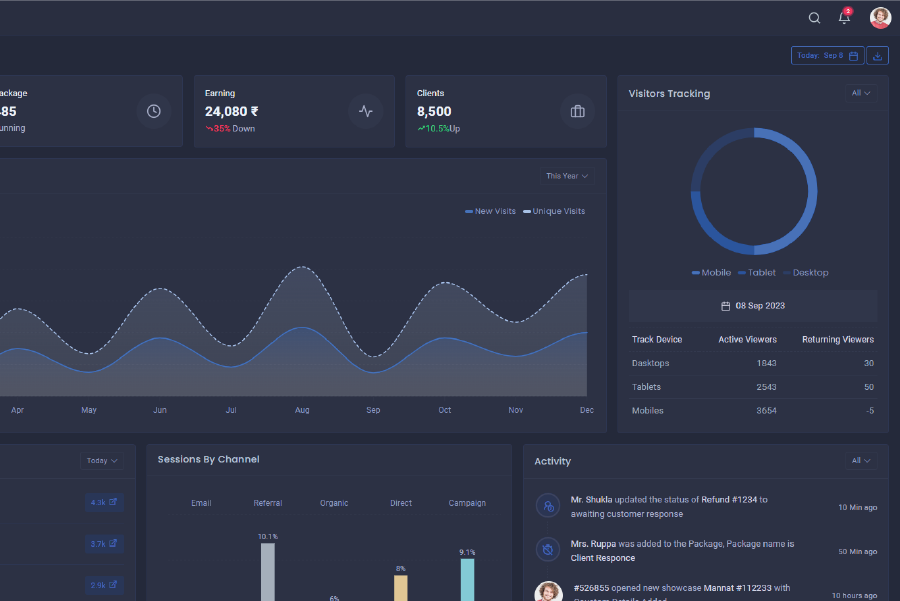Expand the All dropdown in Visitors Tracking
The width and height of the screenshot is (900, 601).
[x=861, y=93]
